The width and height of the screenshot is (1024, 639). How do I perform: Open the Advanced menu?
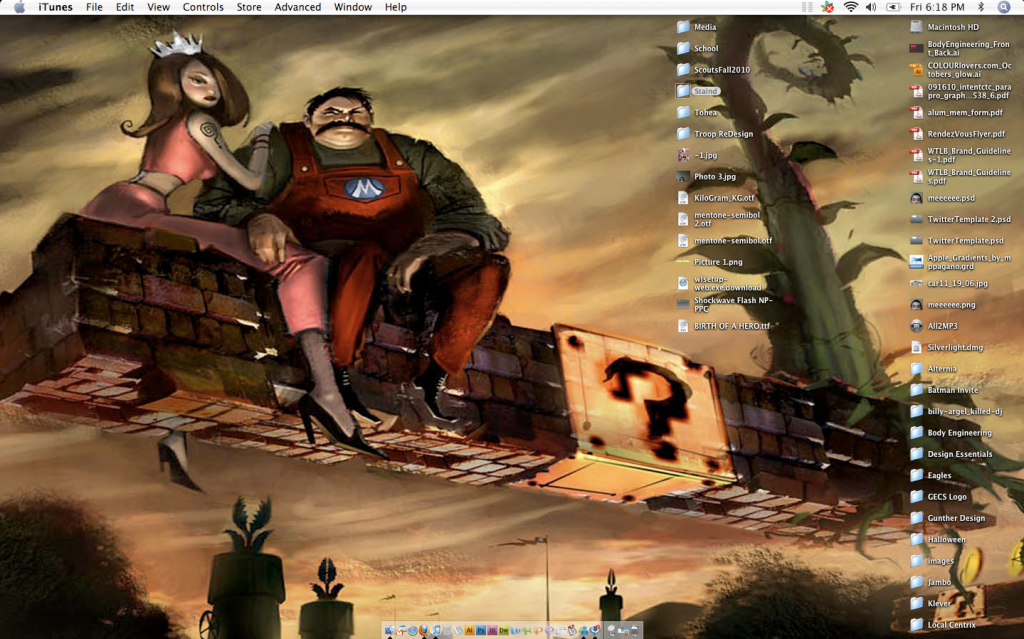pos(298,7)
